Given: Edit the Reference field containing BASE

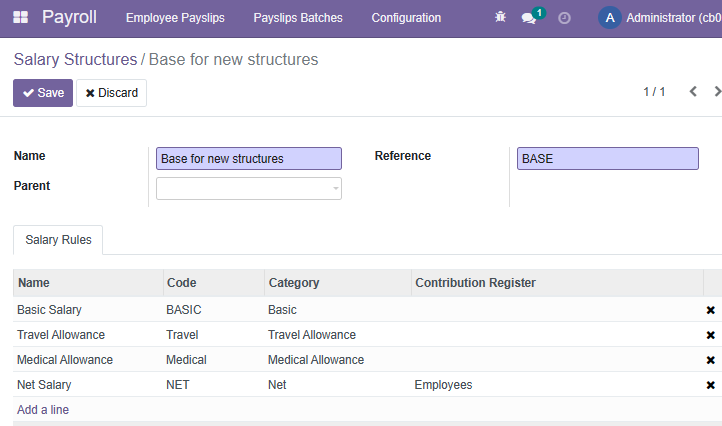Looking at the screenshot, I should point(608,158).
